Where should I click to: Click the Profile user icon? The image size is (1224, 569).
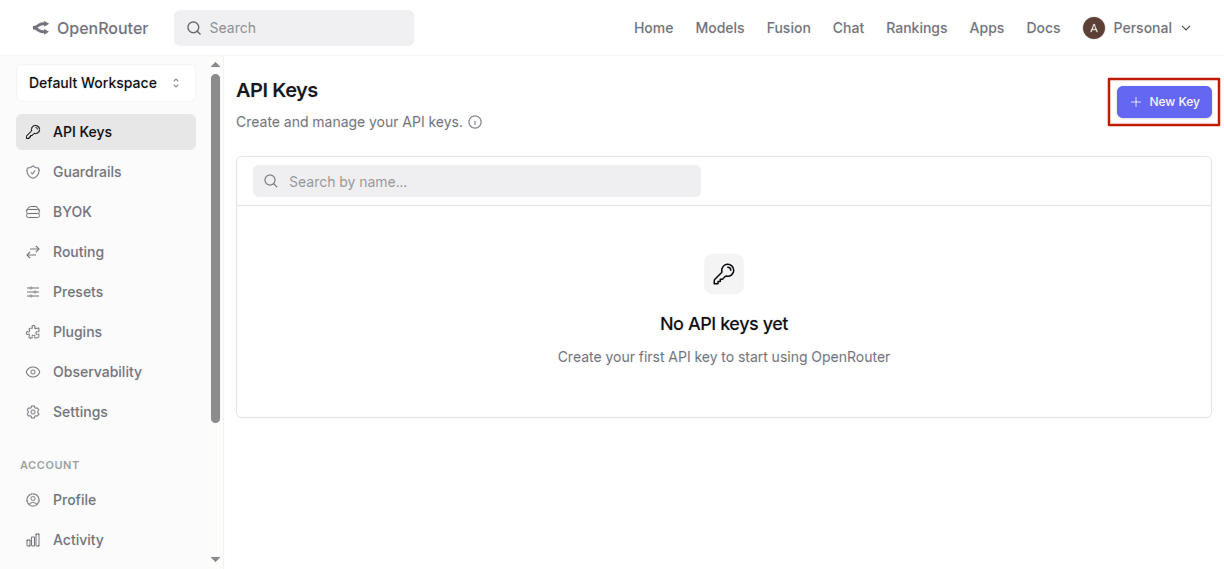pyautogui.click(x=33, y=500)
